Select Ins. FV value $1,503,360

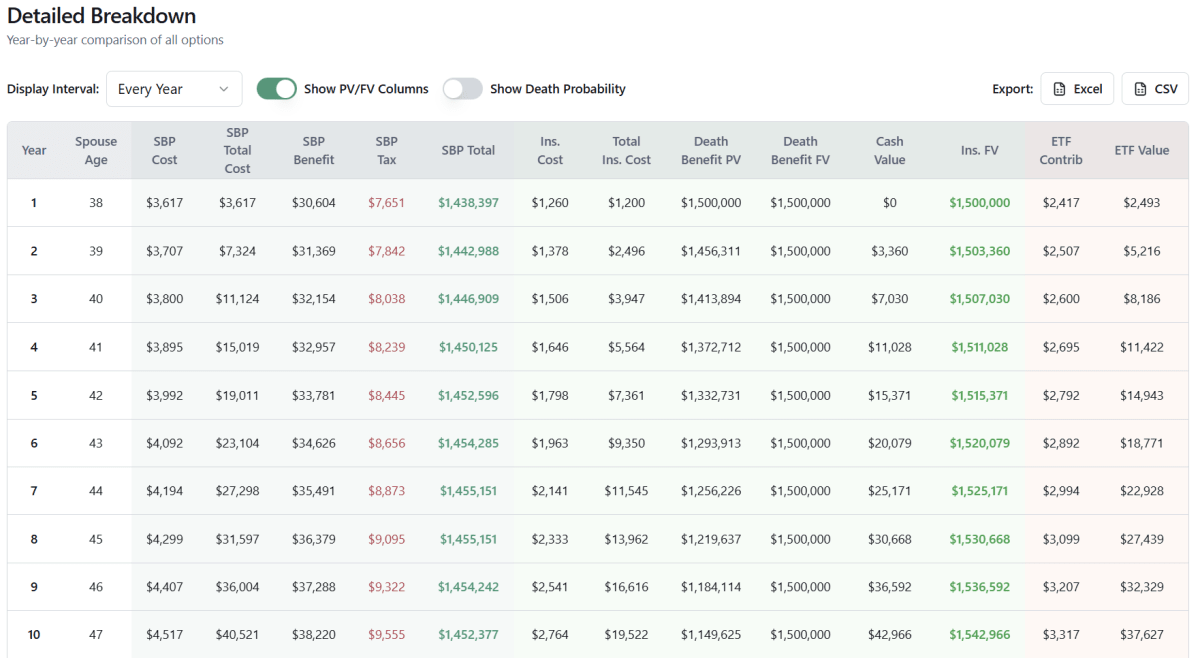tap(980, 251)
